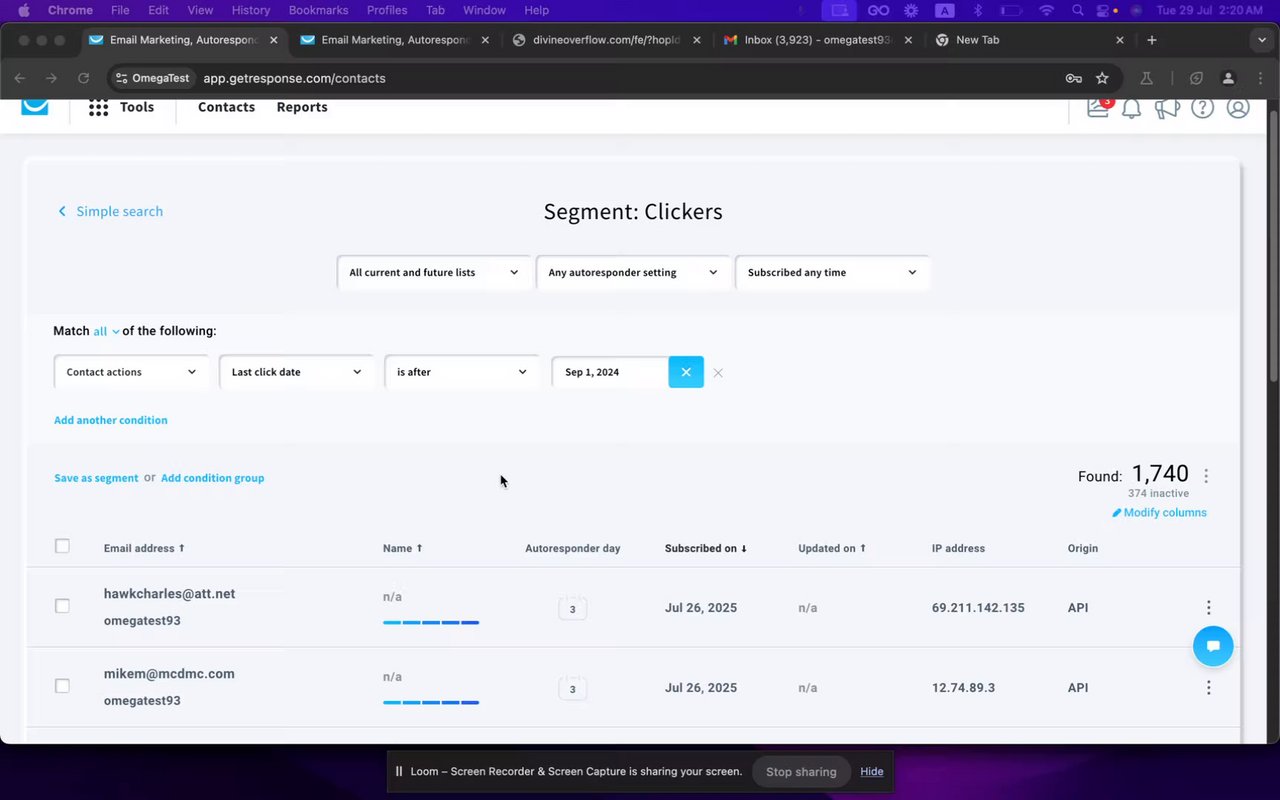Open row actions for mikem@mcdmc.com
The width and height of the screenshot is (1280, 800).
[x=1208, y=687]
